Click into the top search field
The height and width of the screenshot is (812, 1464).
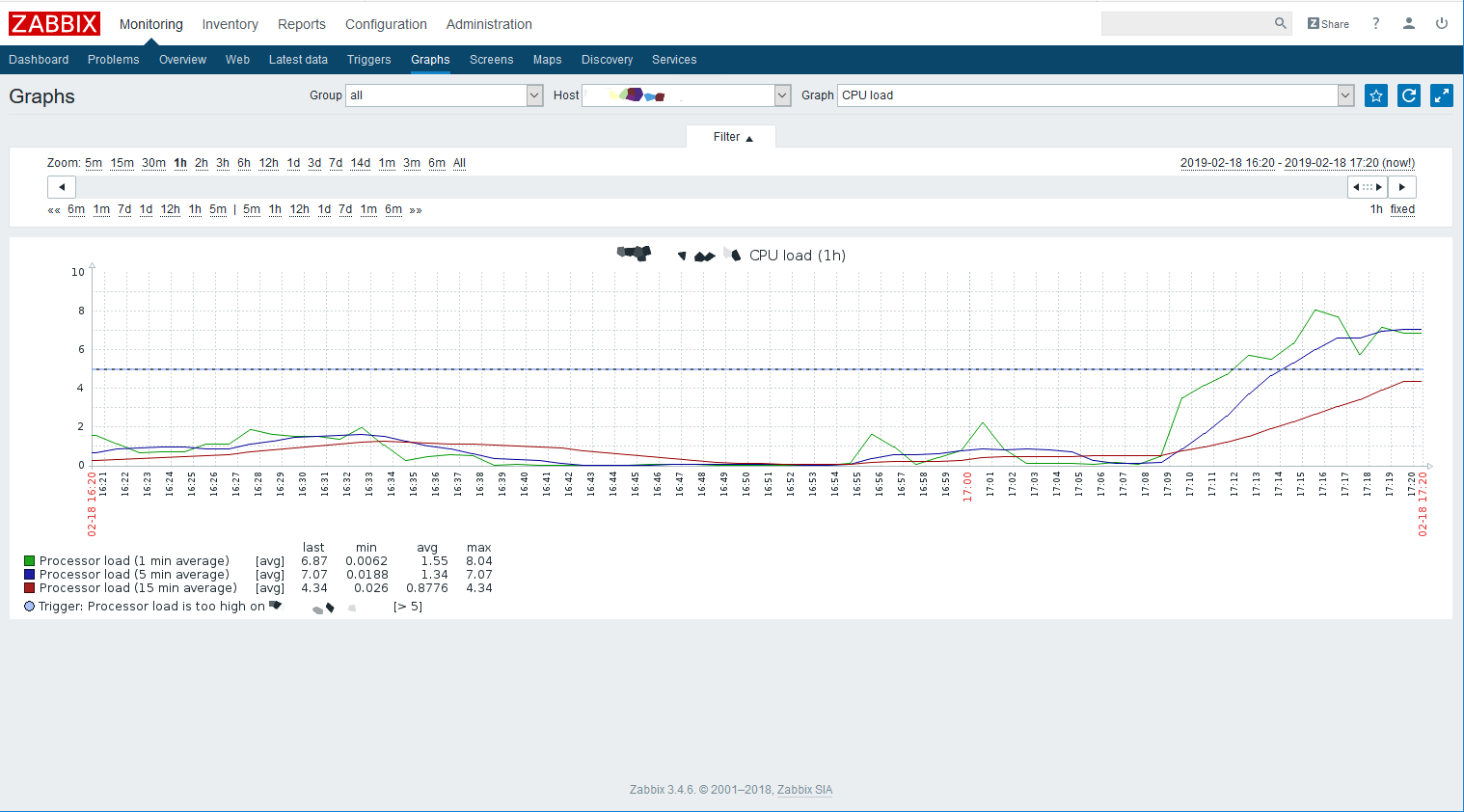1186,23
